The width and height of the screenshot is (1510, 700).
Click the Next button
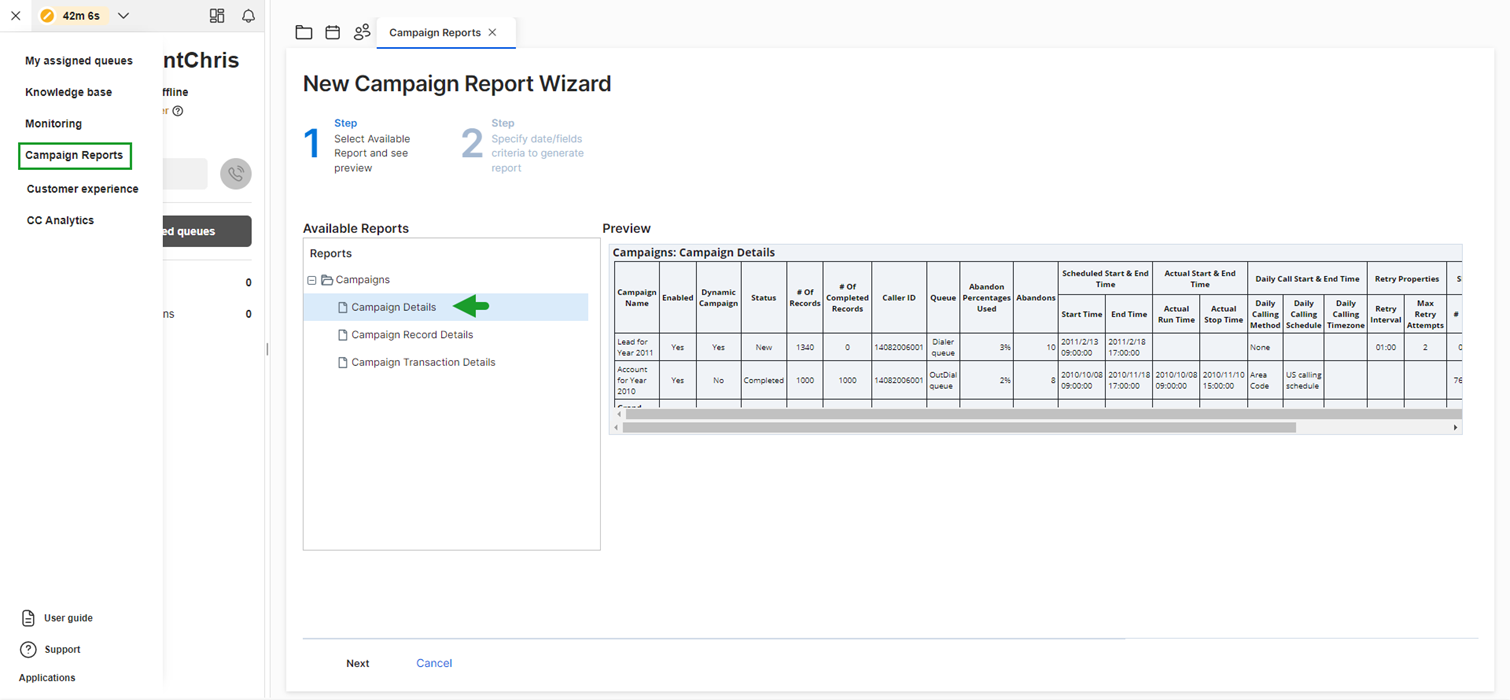coord(357,663)
